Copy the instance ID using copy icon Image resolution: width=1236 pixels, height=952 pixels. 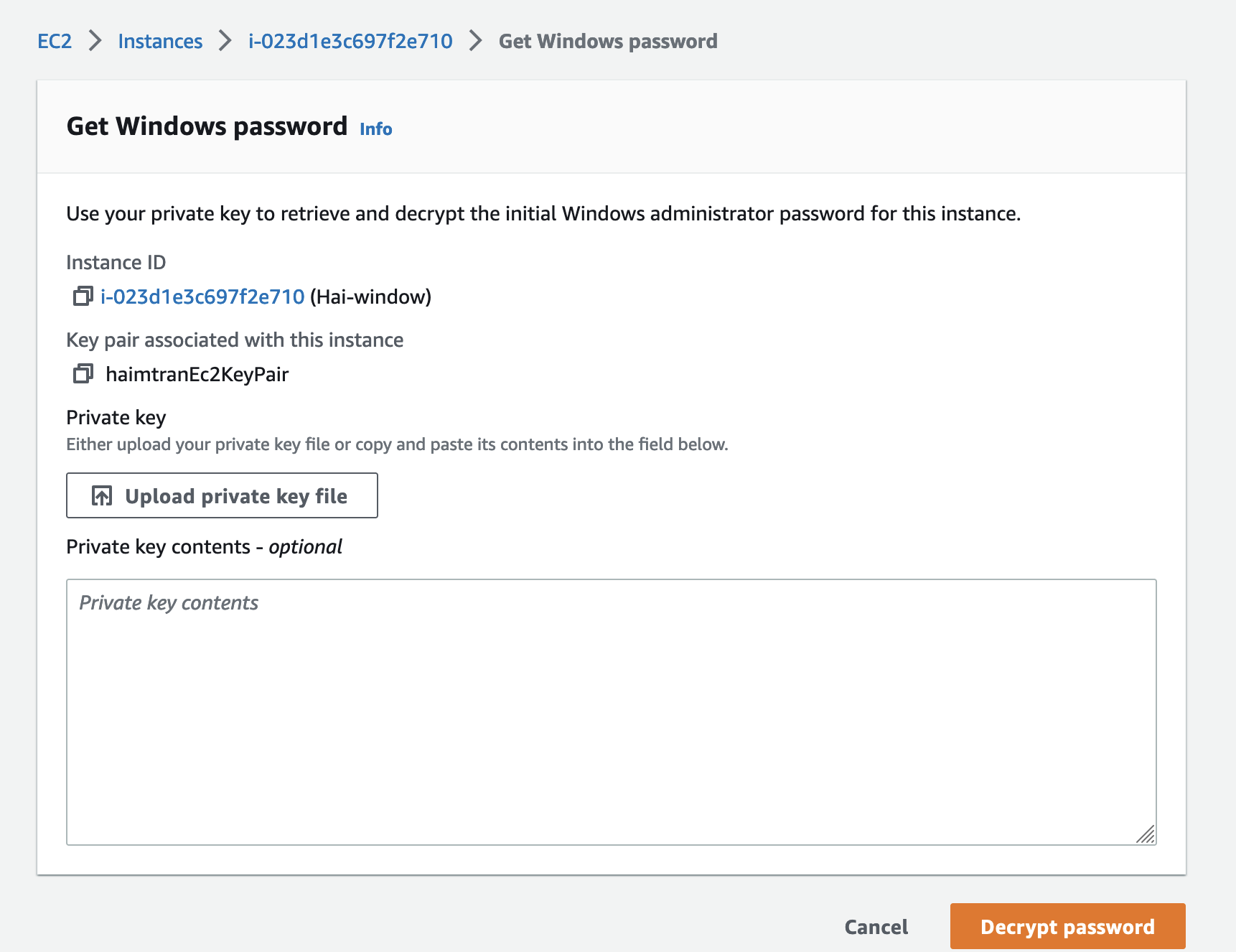83,296
